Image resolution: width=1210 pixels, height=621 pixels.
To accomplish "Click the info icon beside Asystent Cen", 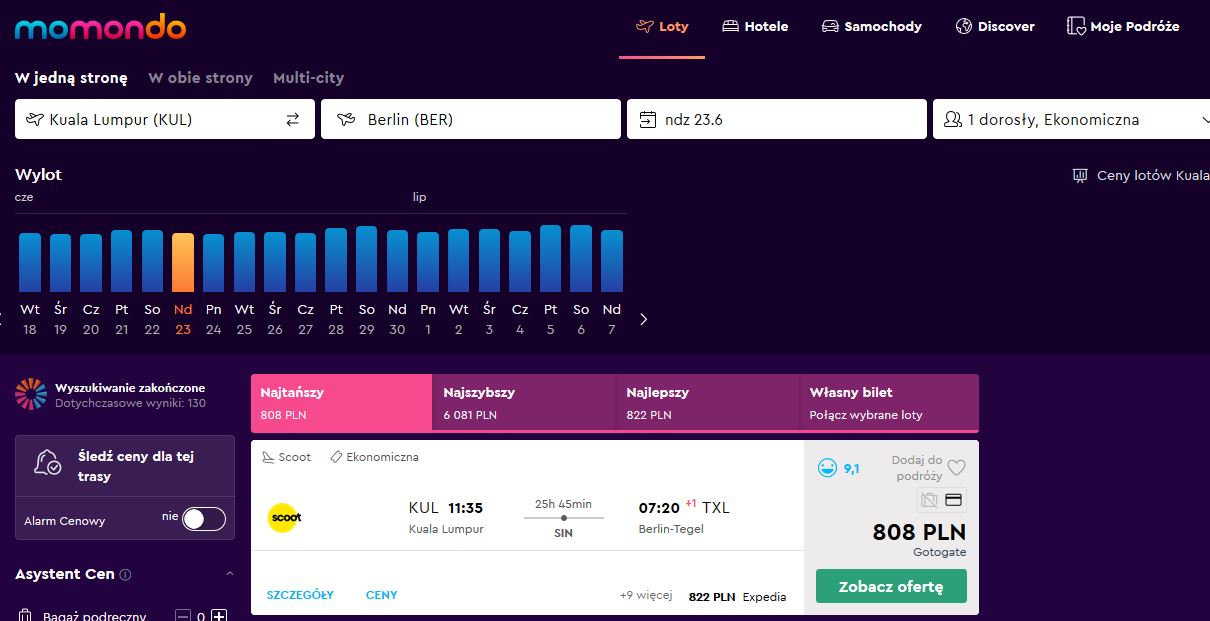I will (x=125, y=575).
